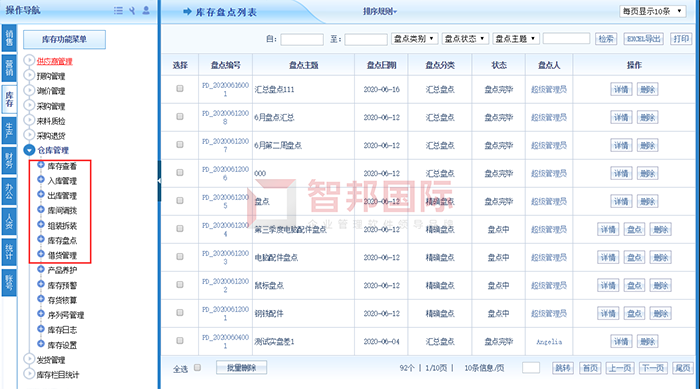
Task: Check the box for 电脑配件盘点 row
Action: click(180, 257)
